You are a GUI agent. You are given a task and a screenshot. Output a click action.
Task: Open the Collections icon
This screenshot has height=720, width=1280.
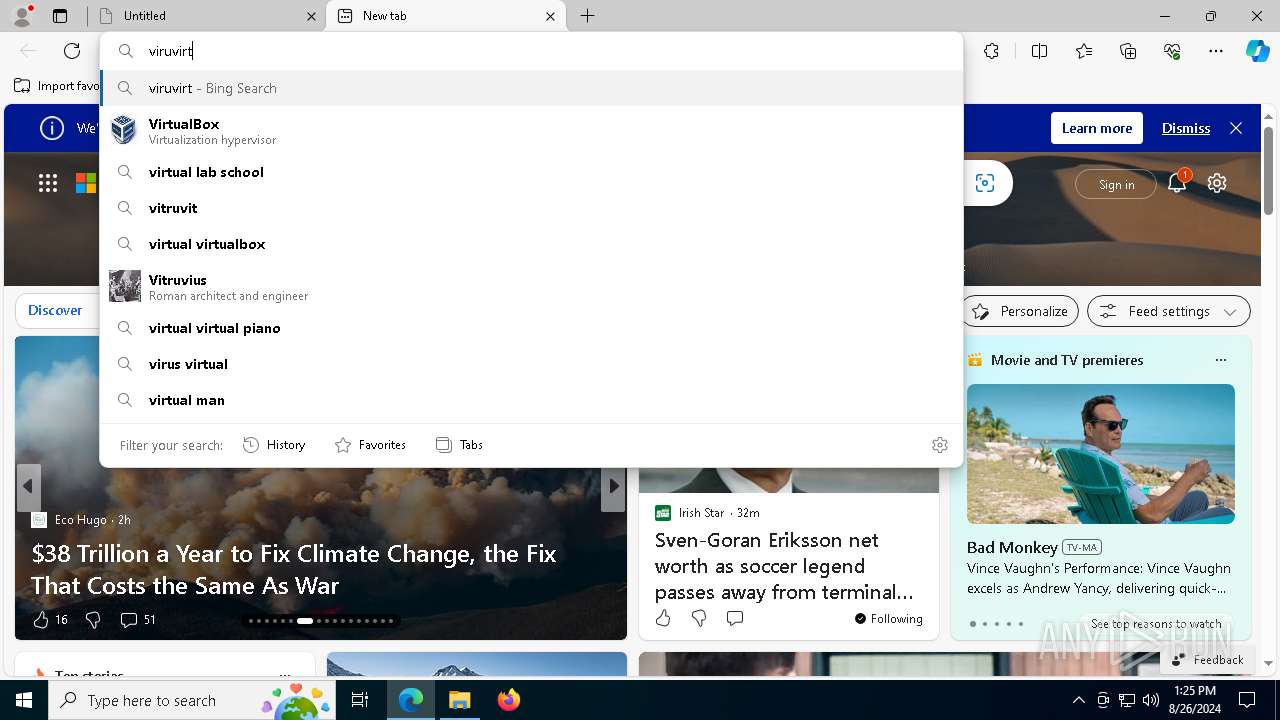pyautogui.click(x=1128, y=51)
